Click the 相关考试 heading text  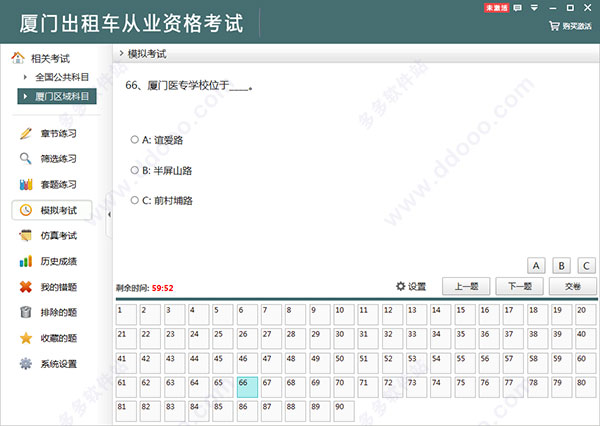[x=50, y=59]
